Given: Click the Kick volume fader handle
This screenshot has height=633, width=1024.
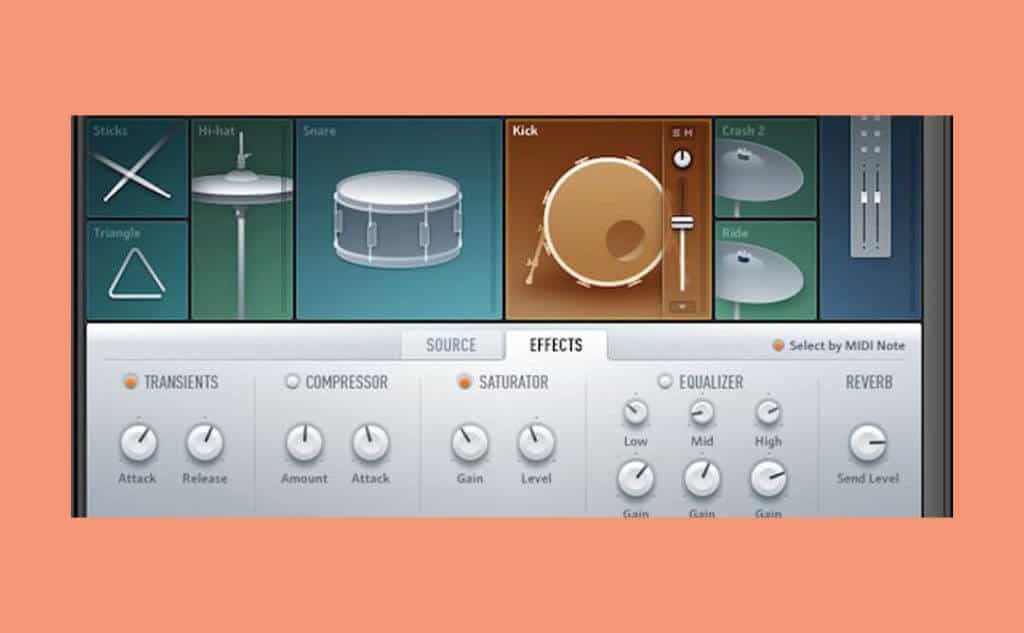Looking at the screenshot, I should pyautogui.click(x=682, y=222).
